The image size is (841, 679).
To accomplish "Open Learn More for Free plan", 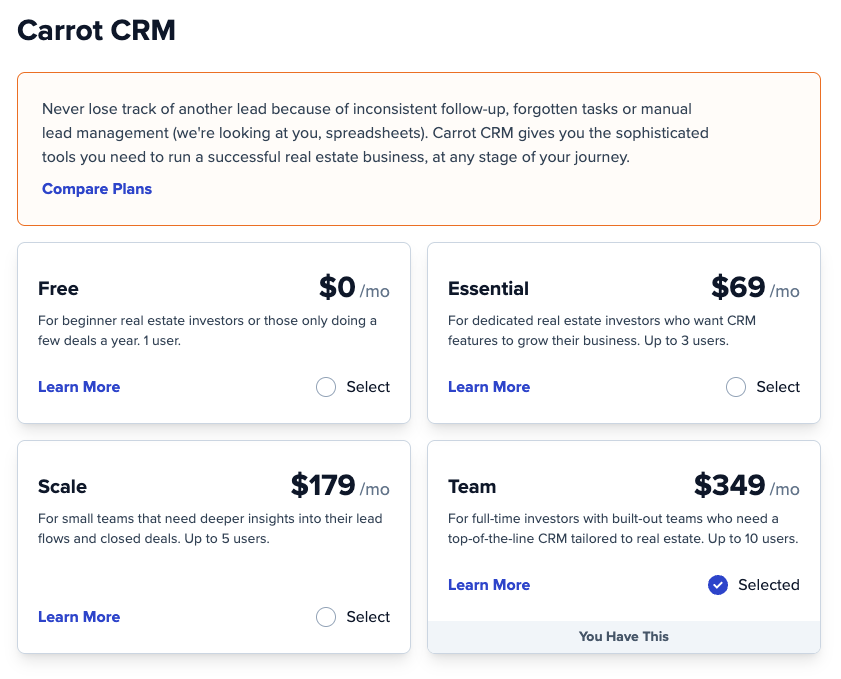I will [x=79, y=387].
